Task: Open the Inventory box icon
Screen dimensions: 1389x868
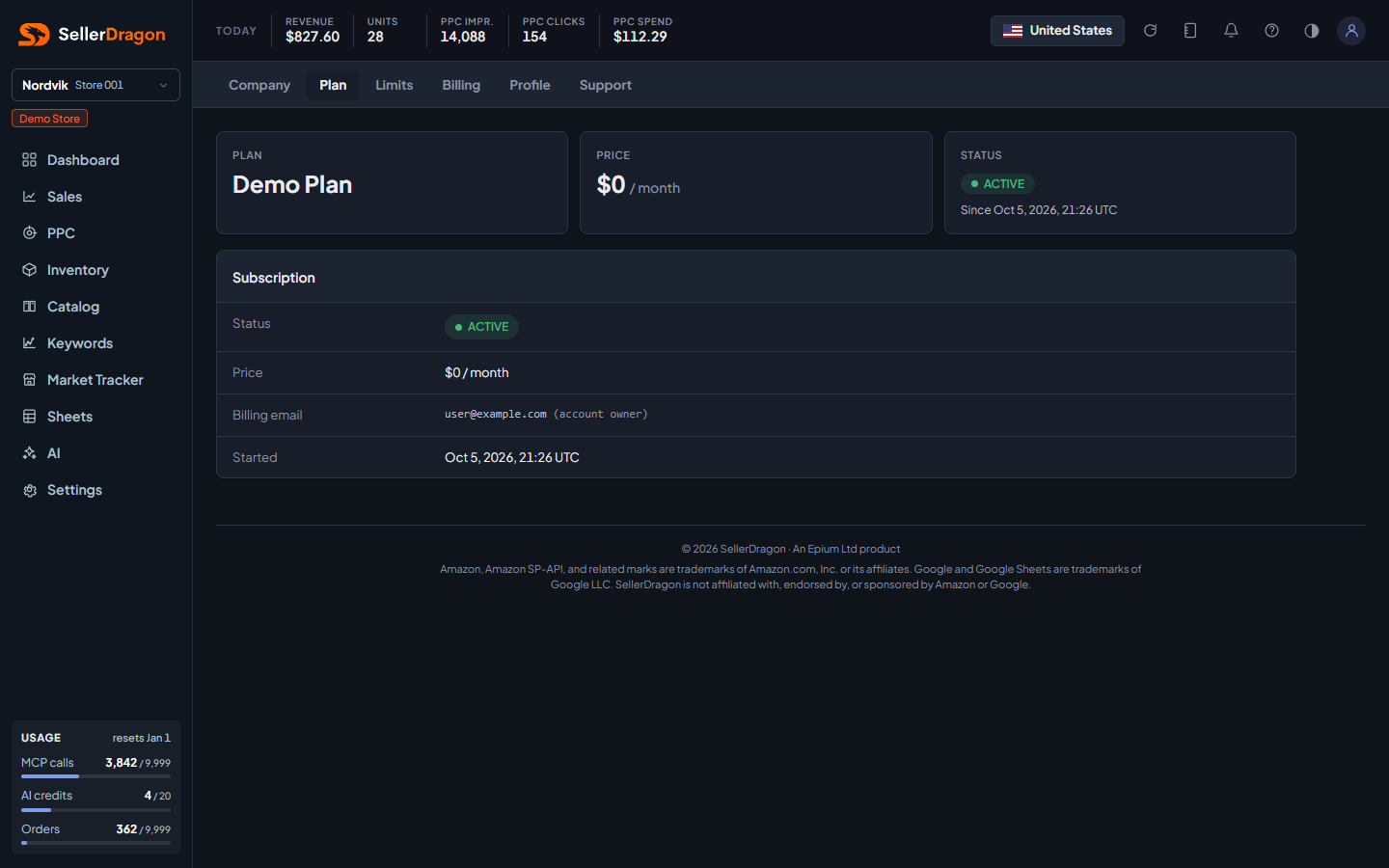Action: [30, 270]
